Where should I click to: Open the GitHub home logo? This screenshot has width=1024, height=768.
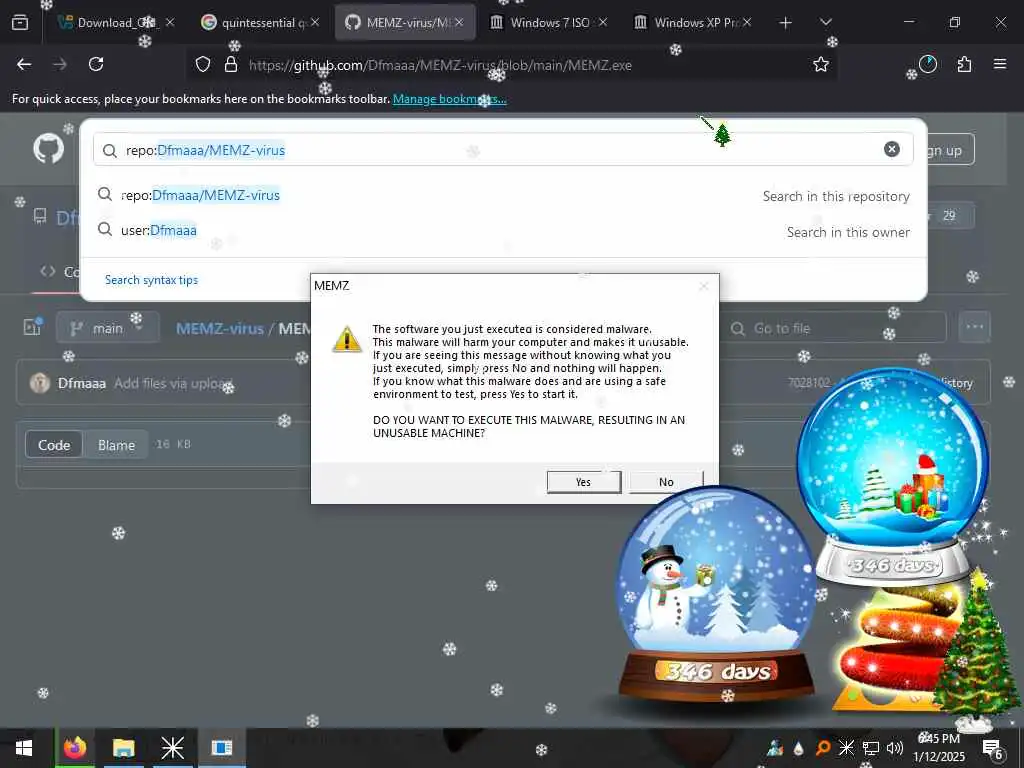click(x=49, y=149)
